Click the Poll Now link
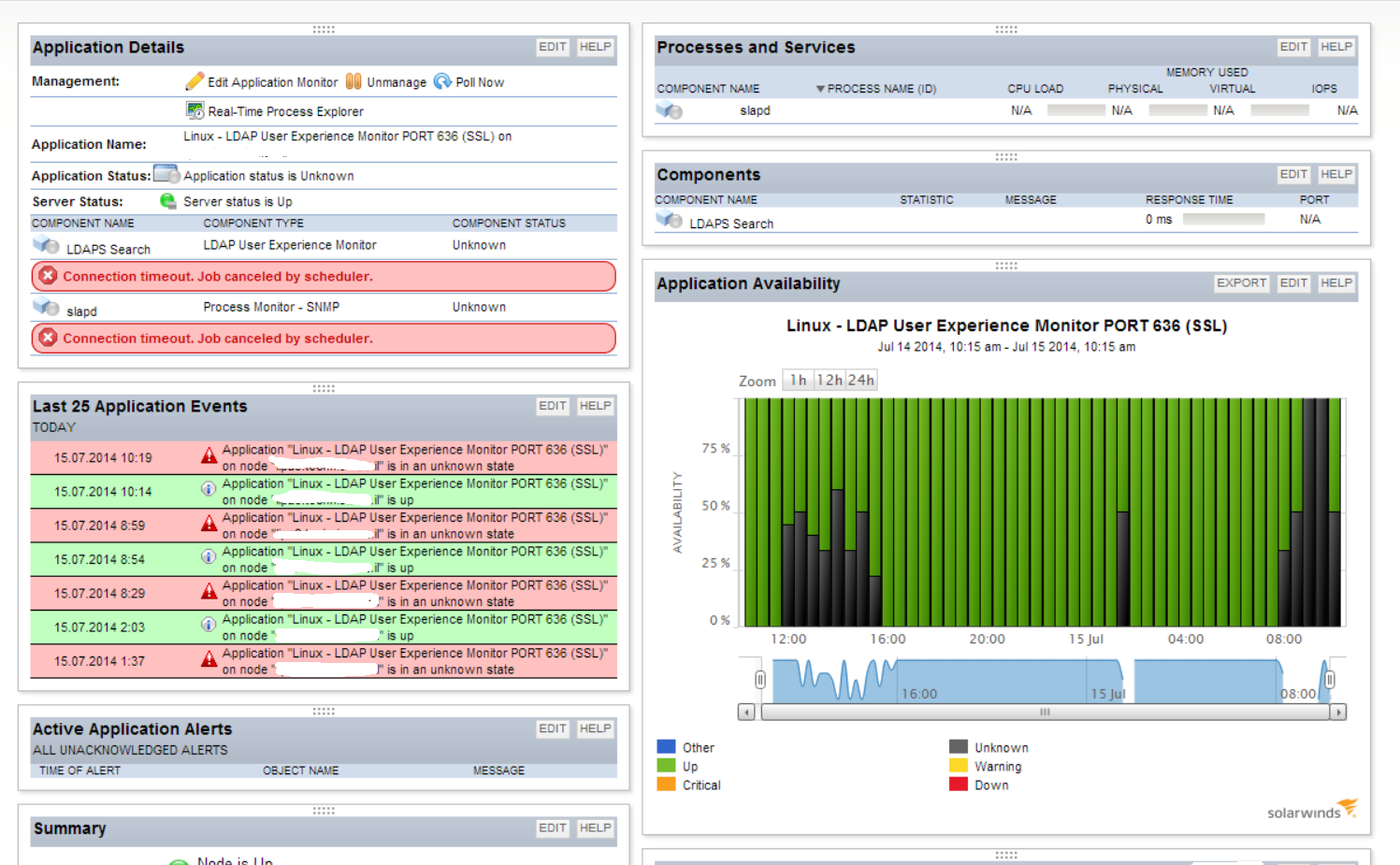The image size is (1400, 865). click(480, 82)
